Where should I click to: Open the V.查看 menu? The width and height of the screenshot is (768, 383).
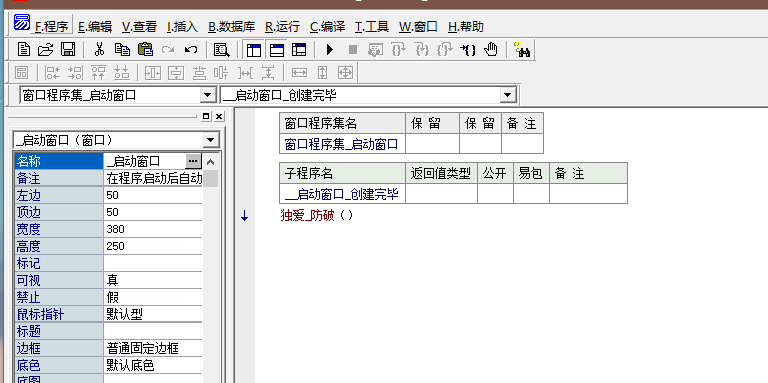(139, 26)
